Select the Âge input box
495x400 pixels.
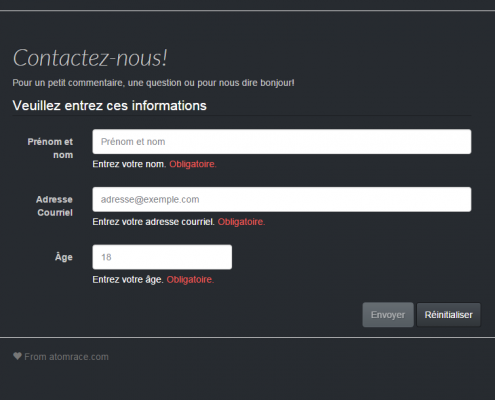point(162,257)
